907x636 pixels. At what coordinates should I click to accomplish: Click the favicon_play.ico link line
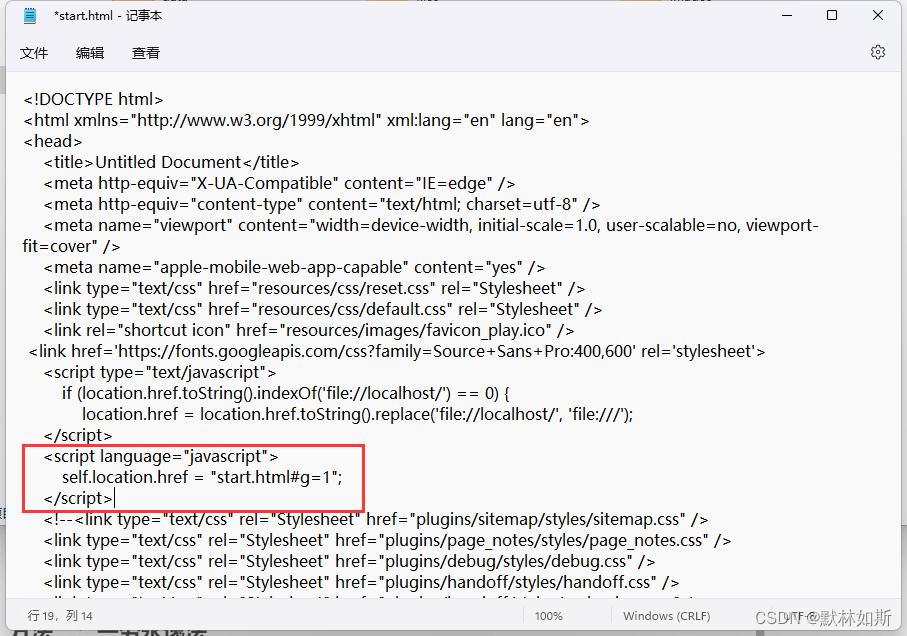(309, 330)
